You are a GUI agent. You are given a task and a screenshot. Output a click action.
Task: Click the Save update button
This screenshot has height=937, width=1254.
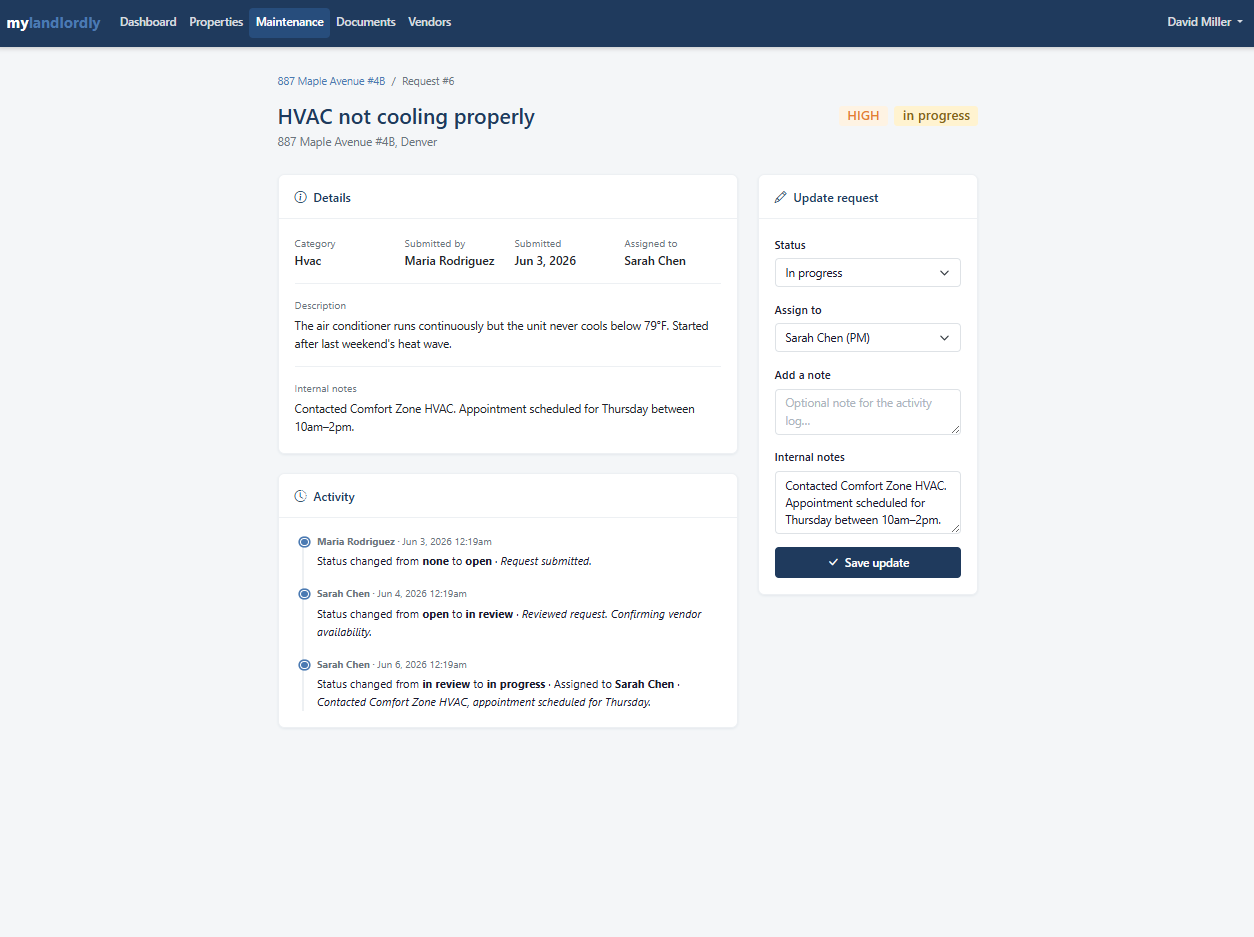[x=867, y=563]
